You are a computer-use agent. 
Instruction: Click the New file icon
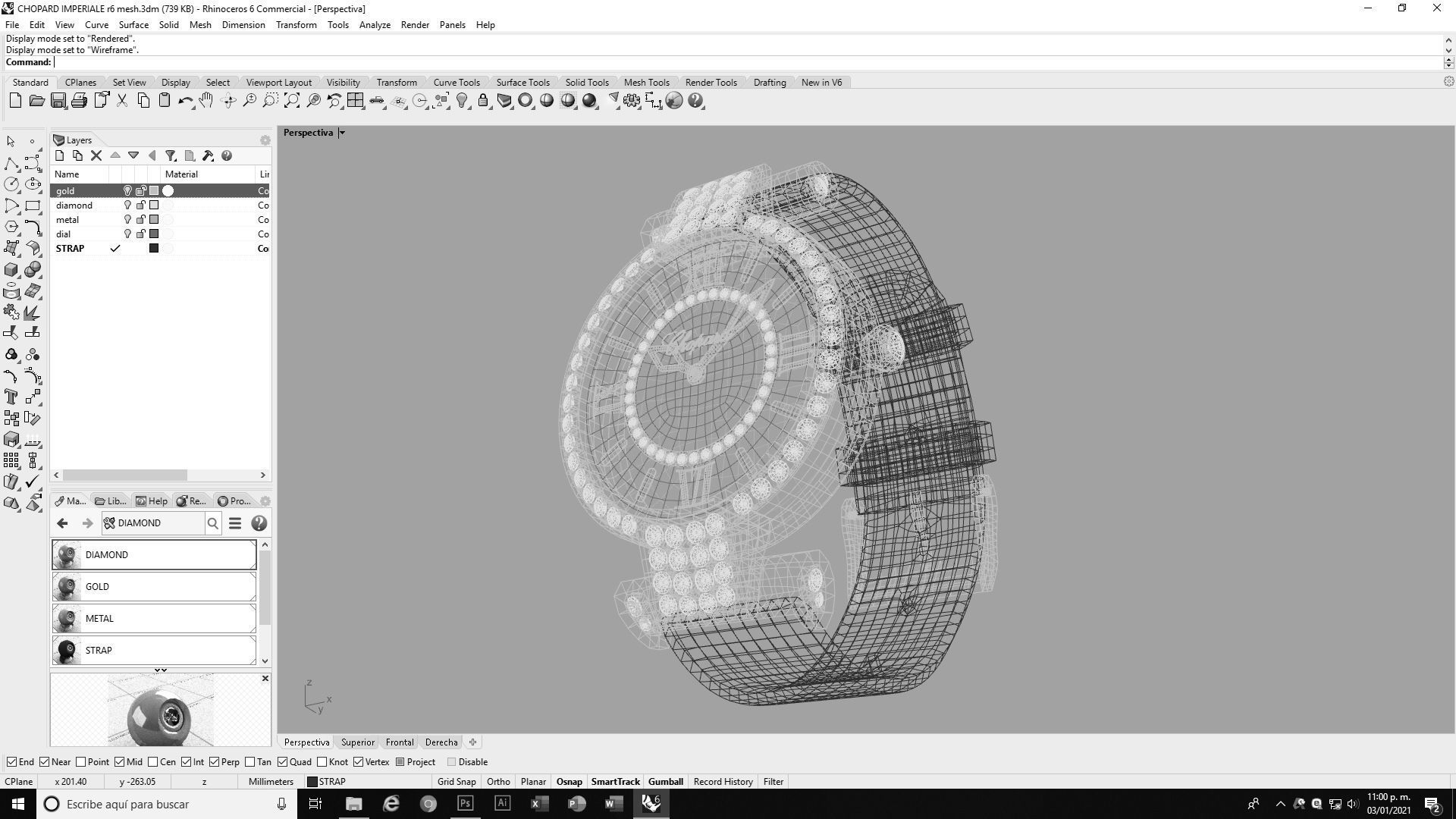coord(15,101)
